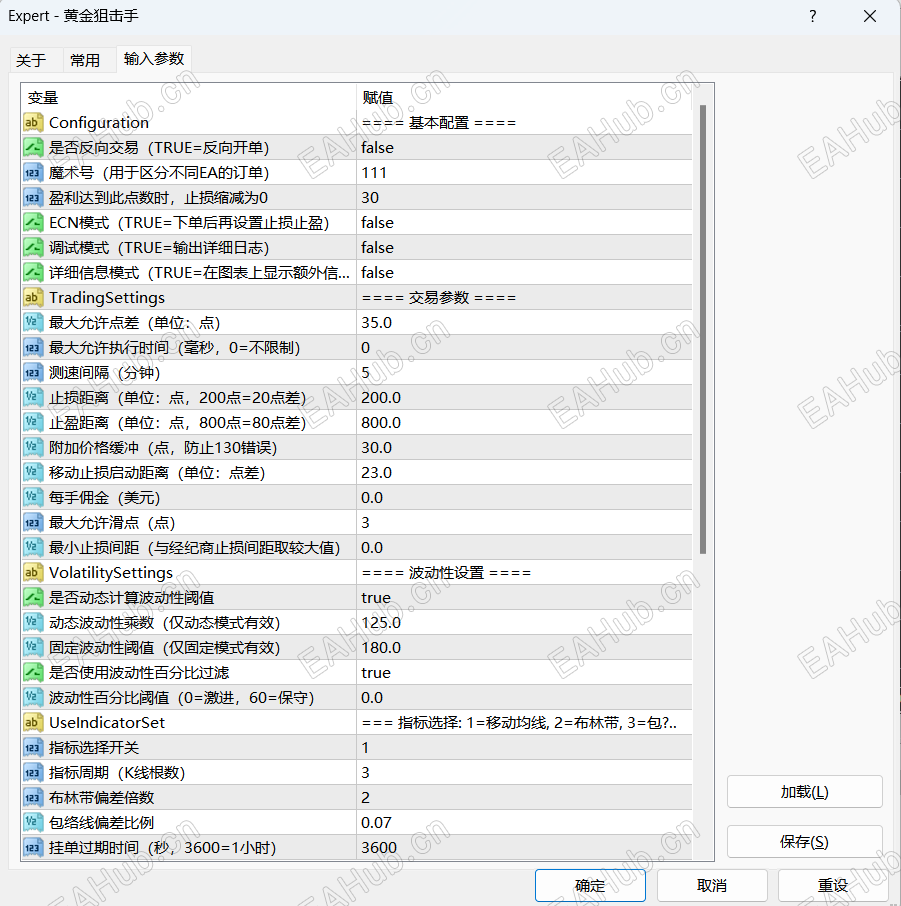Image resolution: width=901 pixels, height=906 pixels.
Task: Click the 挂单过期时间 integer icon
Action: click(x=33, y=847)
